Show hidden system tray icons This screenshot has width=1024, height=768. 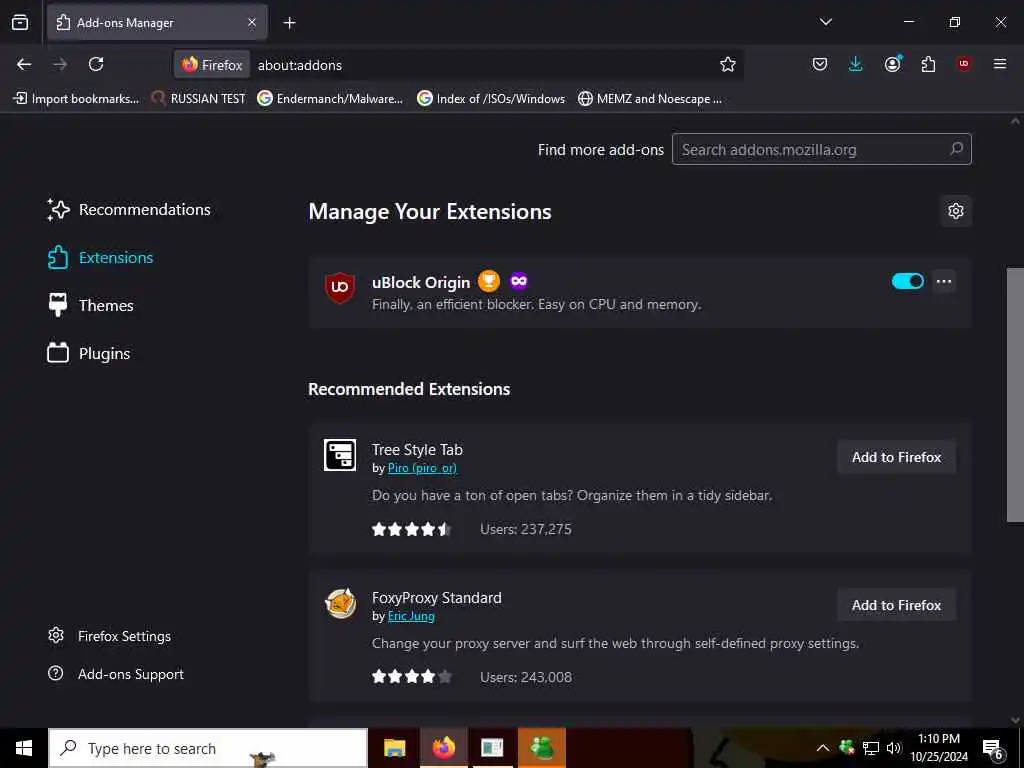[823, 748]
